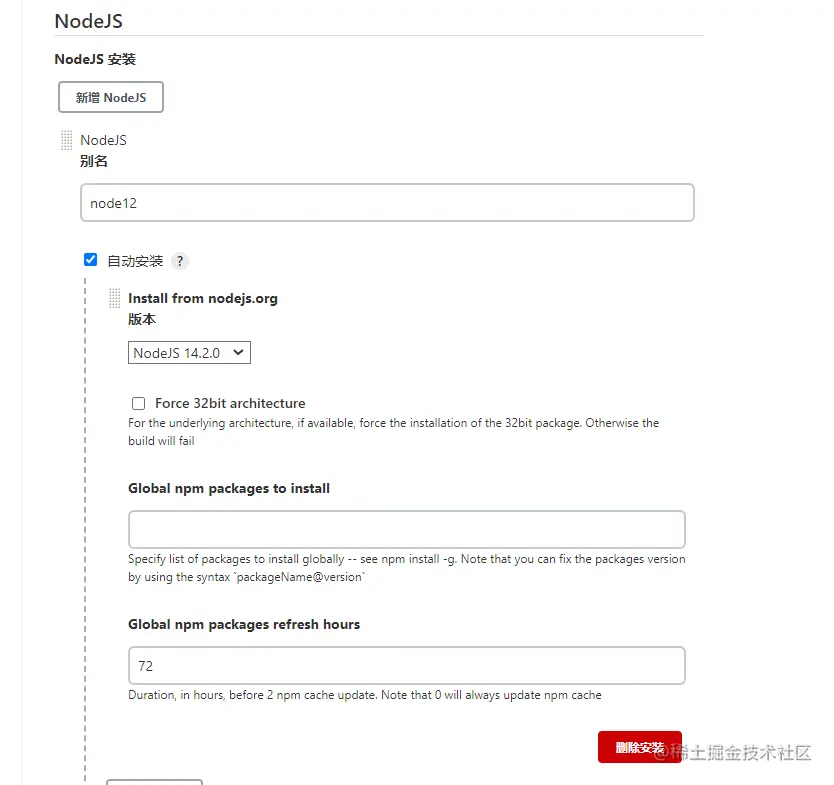
Task: Click the NodeJS page heading
Action: [89, 21]
